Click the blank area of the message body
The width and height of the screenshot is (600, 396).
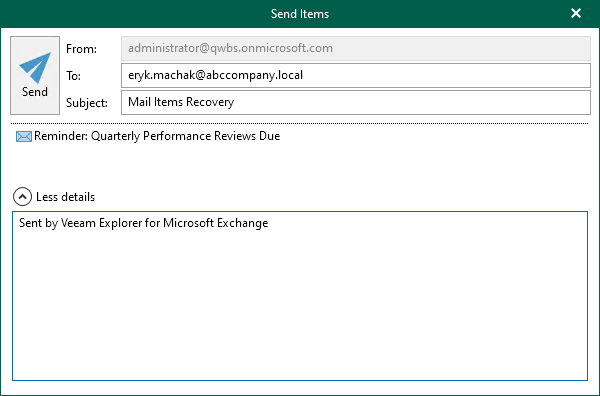coord(300,306)
